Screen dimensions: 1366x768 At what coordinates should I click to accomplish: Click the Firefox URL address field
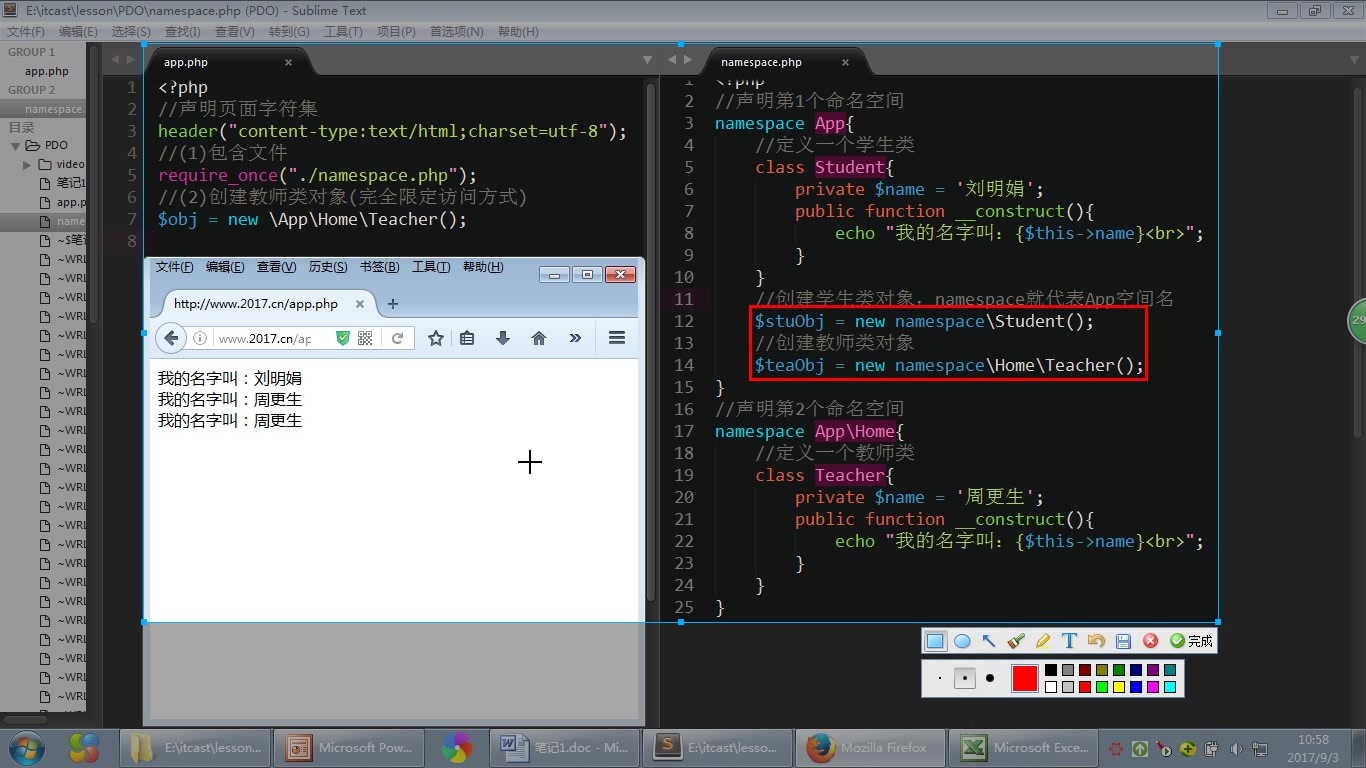(267, 339)
